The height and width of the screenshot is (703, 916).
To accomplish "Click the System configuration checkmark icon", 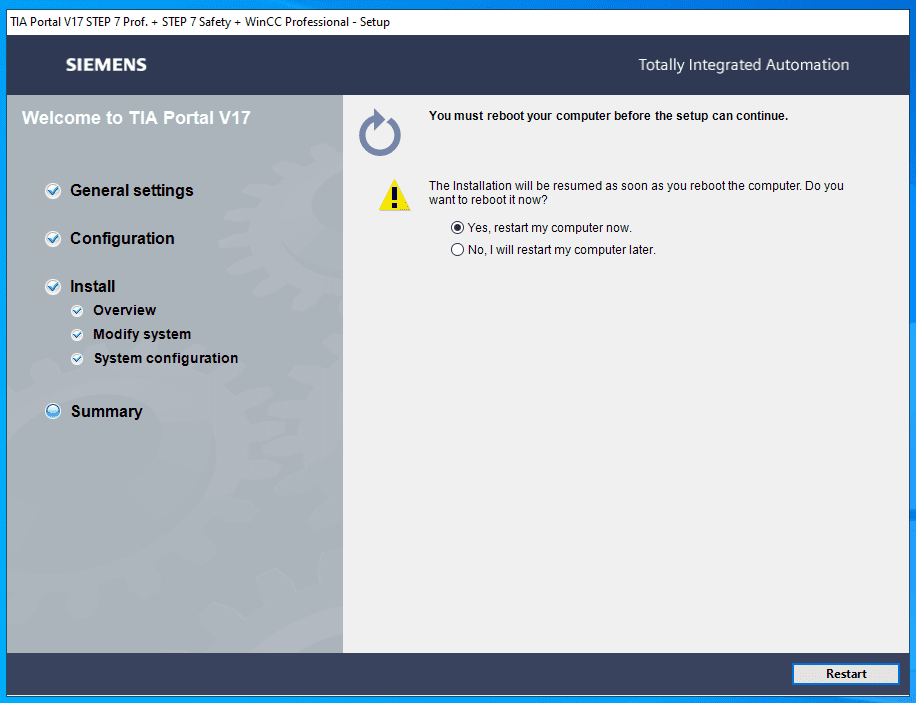I will 77,359.
